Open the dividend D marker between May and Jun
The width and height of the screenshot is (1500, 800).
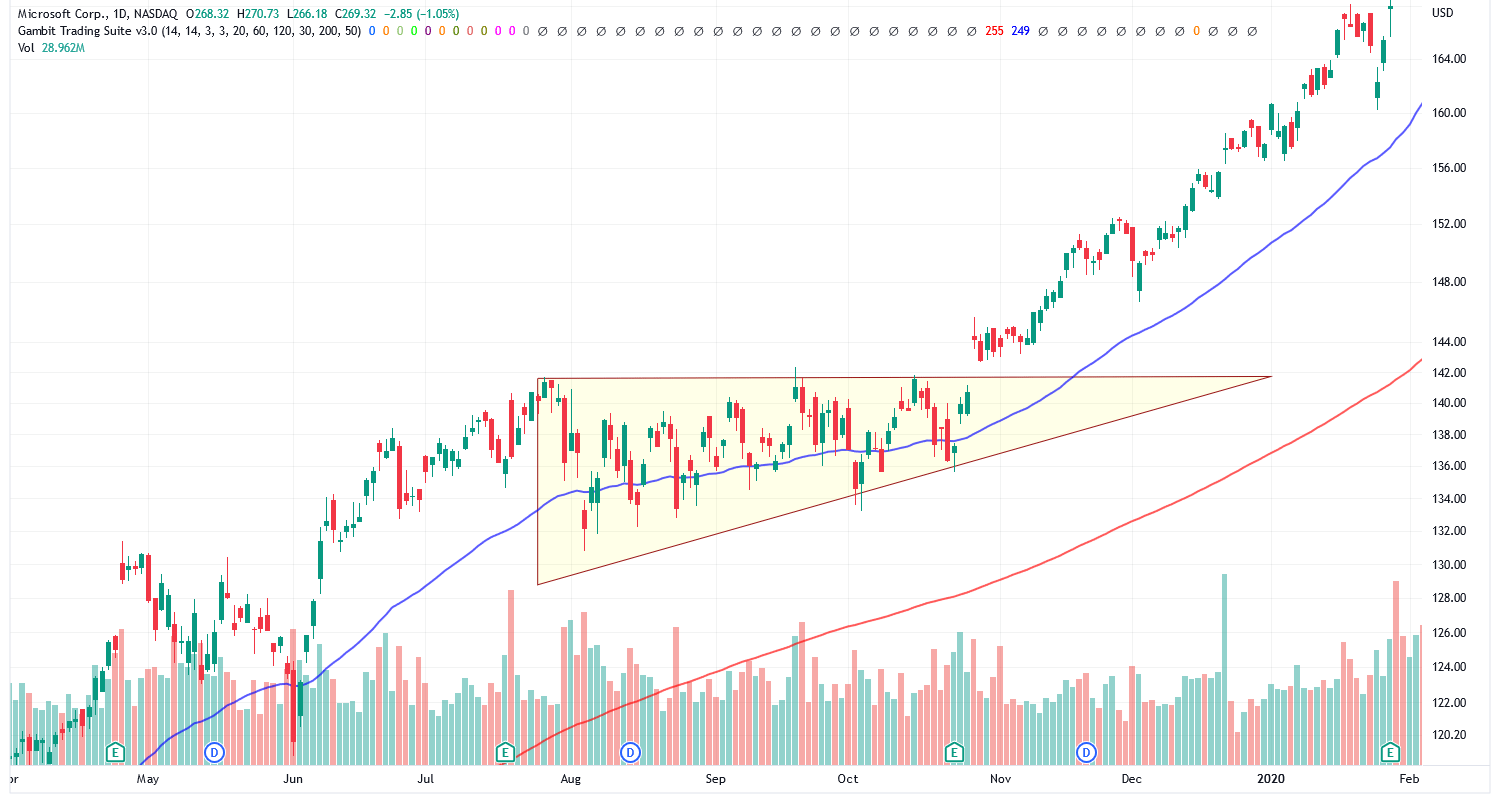[213, 751]
